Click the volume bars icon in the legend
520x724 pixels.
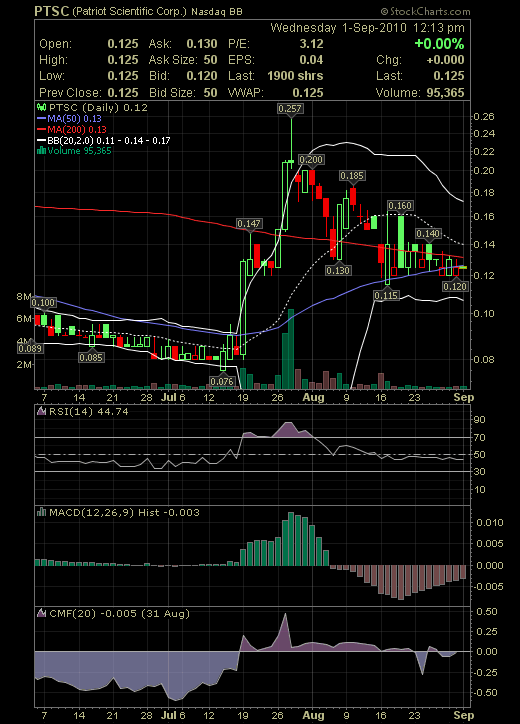tap(41, 151)
